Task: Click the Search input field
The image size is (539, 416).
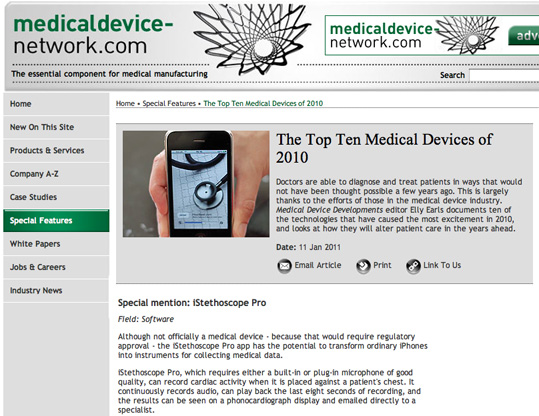Action: click(504, 75)
